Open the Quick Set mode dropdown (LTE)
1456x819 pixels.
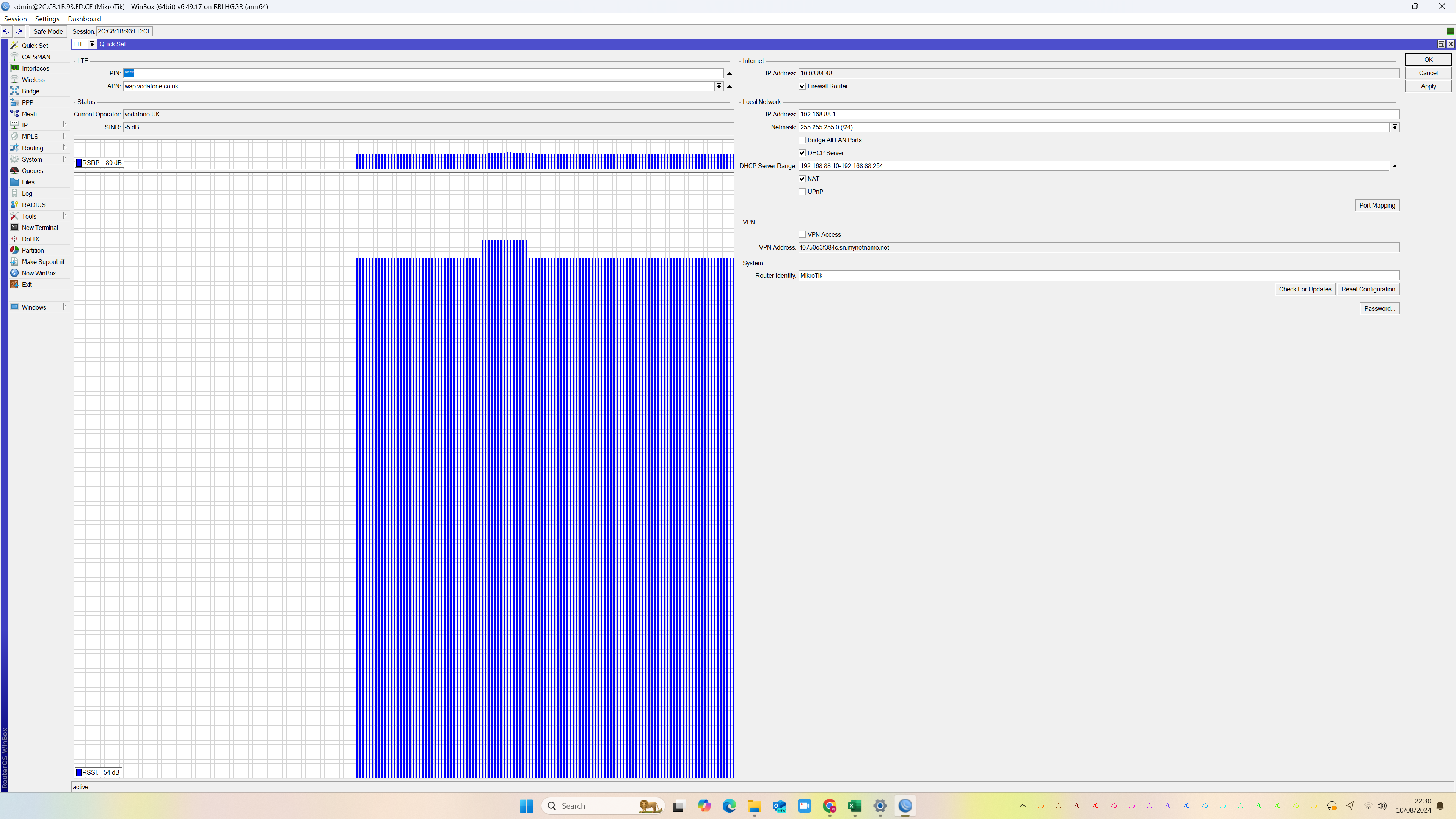point(92,44)
